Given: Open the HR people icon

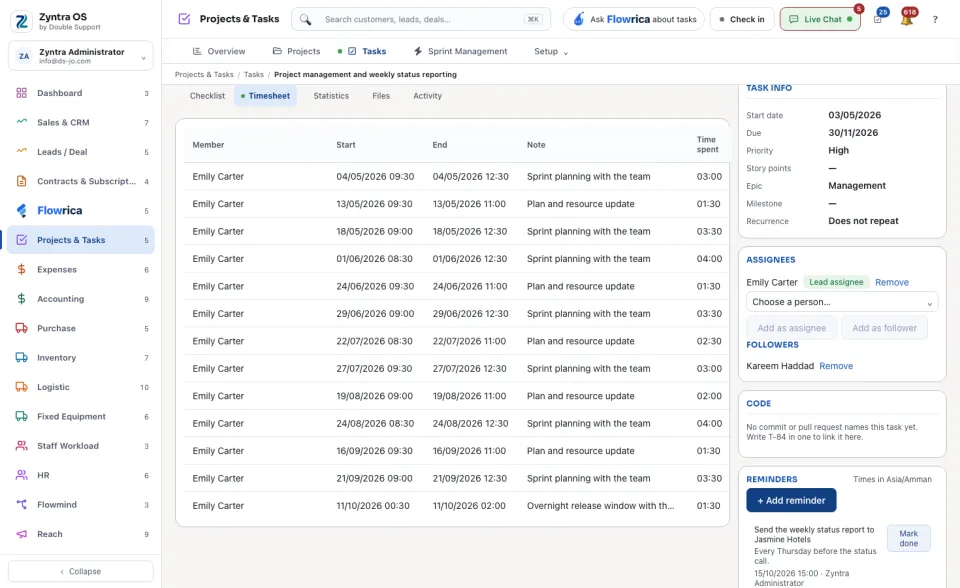Looking at the screenshot, I should (21, 475).
